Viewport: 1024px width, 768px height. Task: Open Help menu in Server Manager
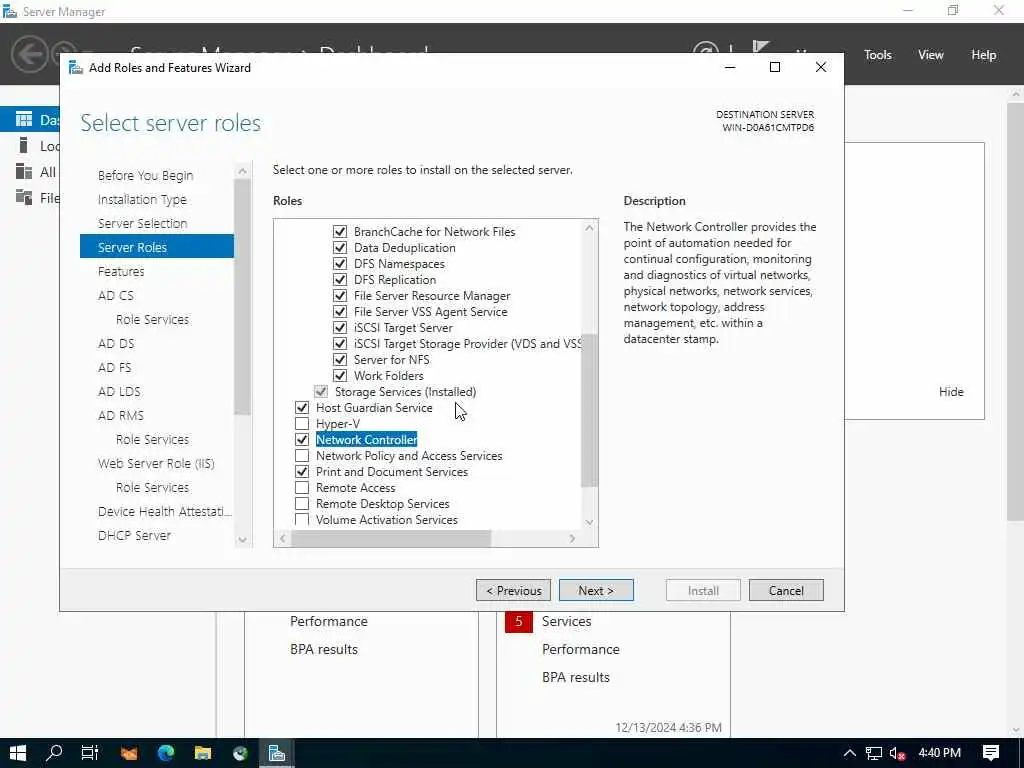[x=983, y=55]
